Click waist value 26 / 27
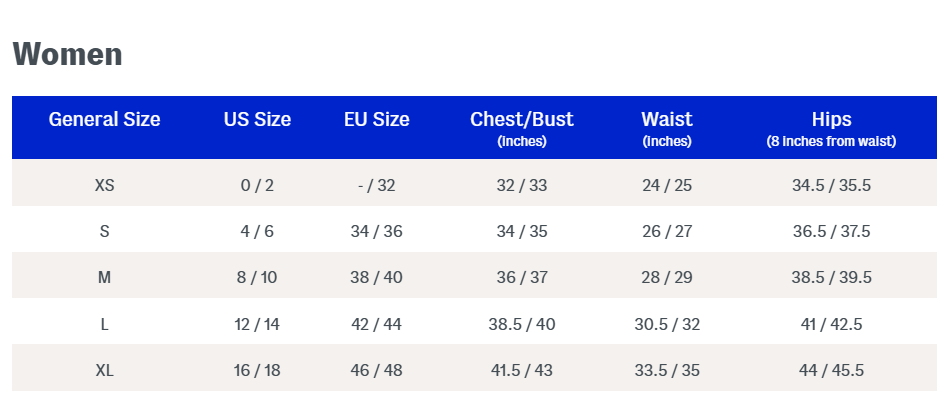The width and height of the screenshot is (945, 404). tap(667, 231)
